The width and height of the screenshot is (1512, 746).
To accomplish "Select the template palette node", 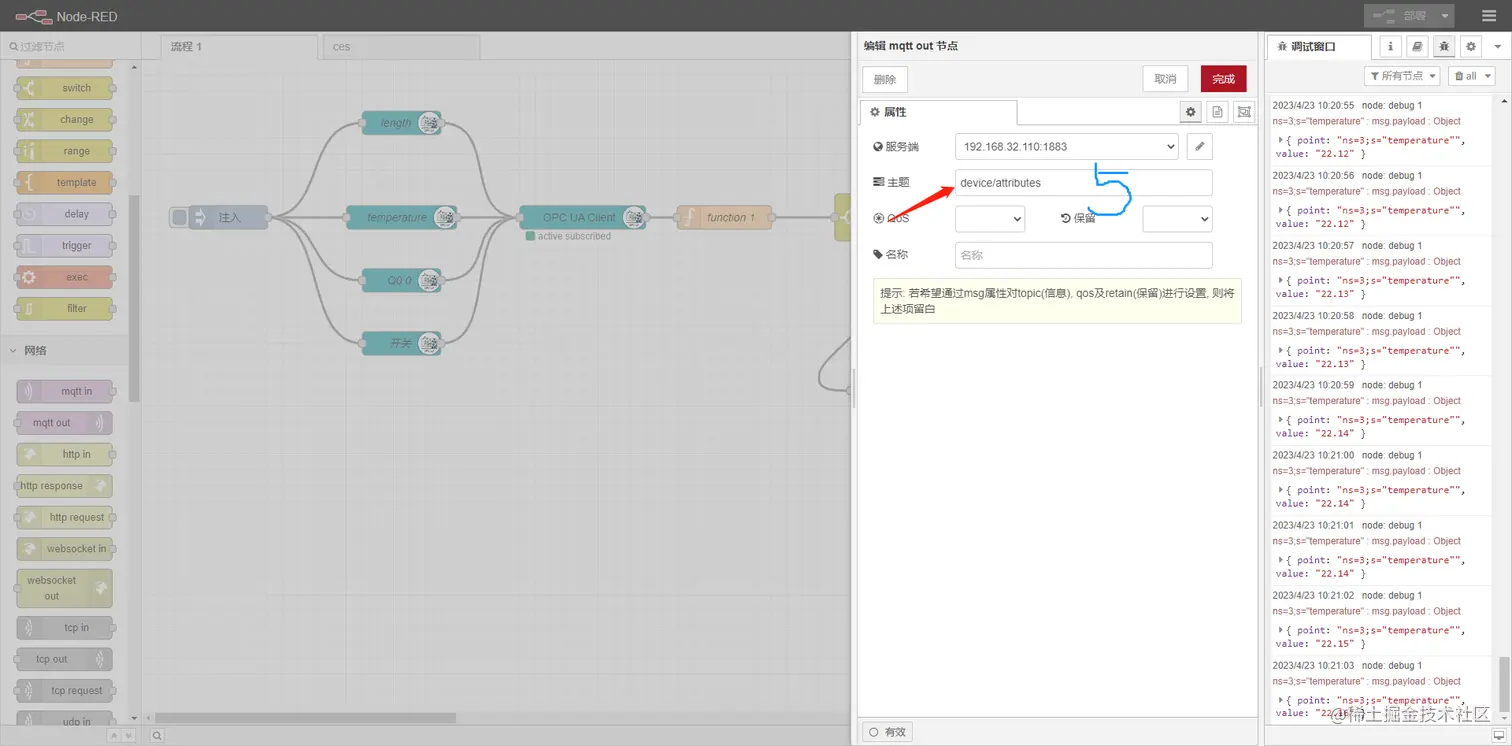I will (64, 182).
